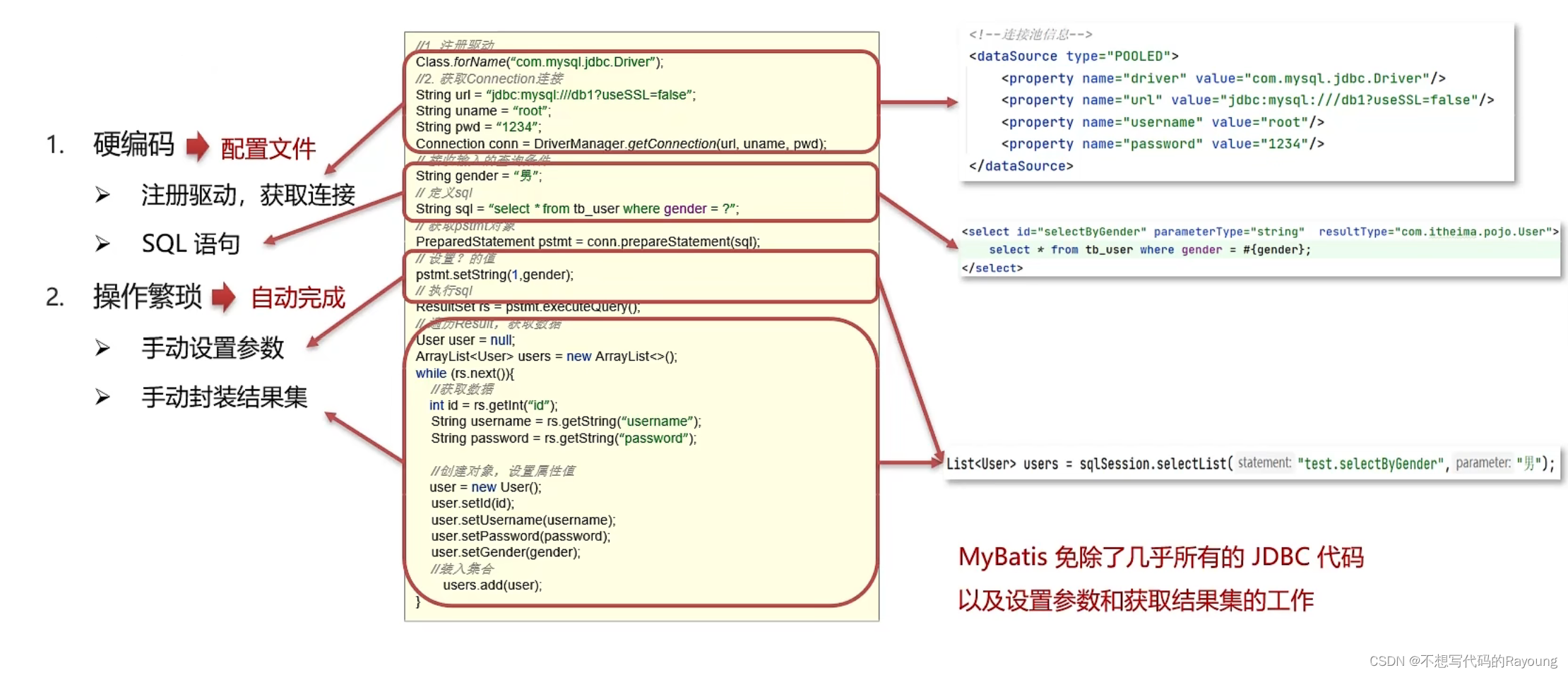The width and height of the screenshot is (1568, 675).
Task: Click the red text "自动完成"
Action: pyautogui.click(x=298, y=298)
